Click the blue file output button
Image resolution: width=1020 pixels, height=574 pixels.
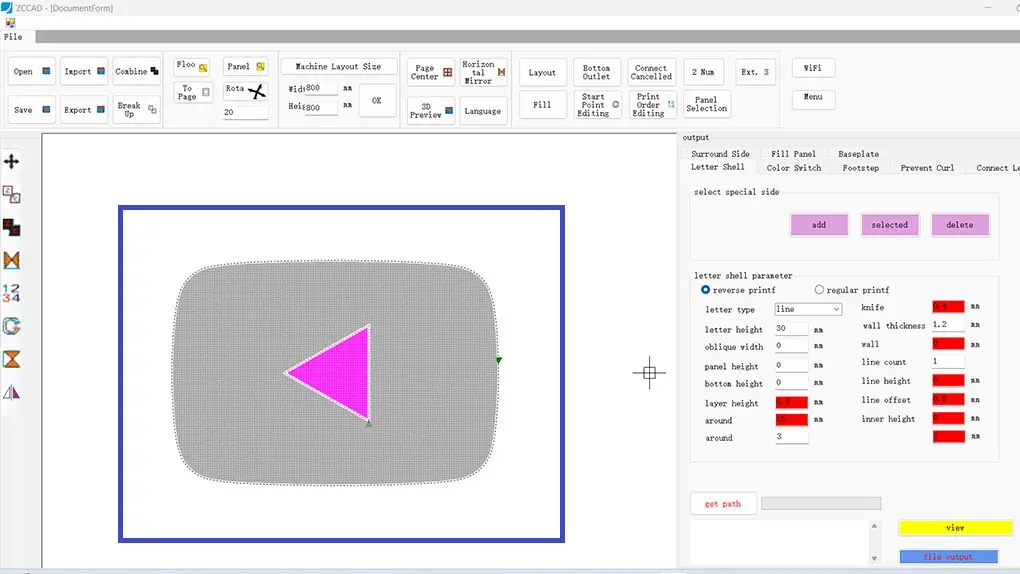(948, 556)
